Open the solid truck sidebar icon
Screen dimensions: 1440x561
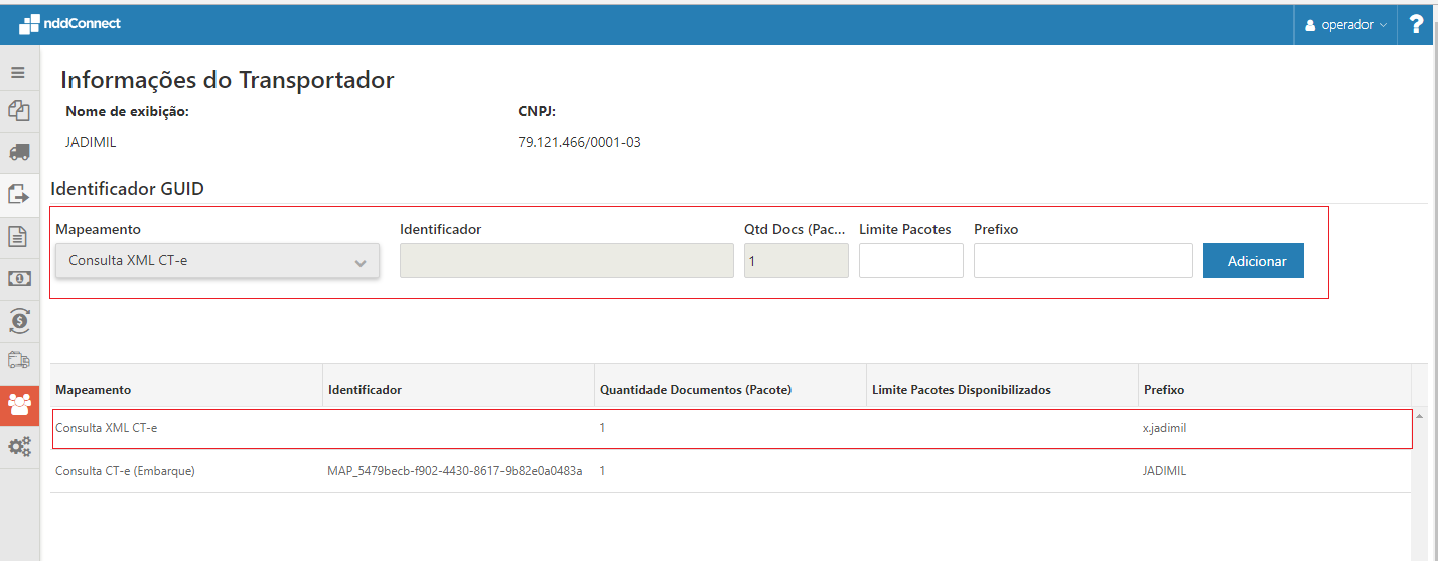[x=18, y=152]
